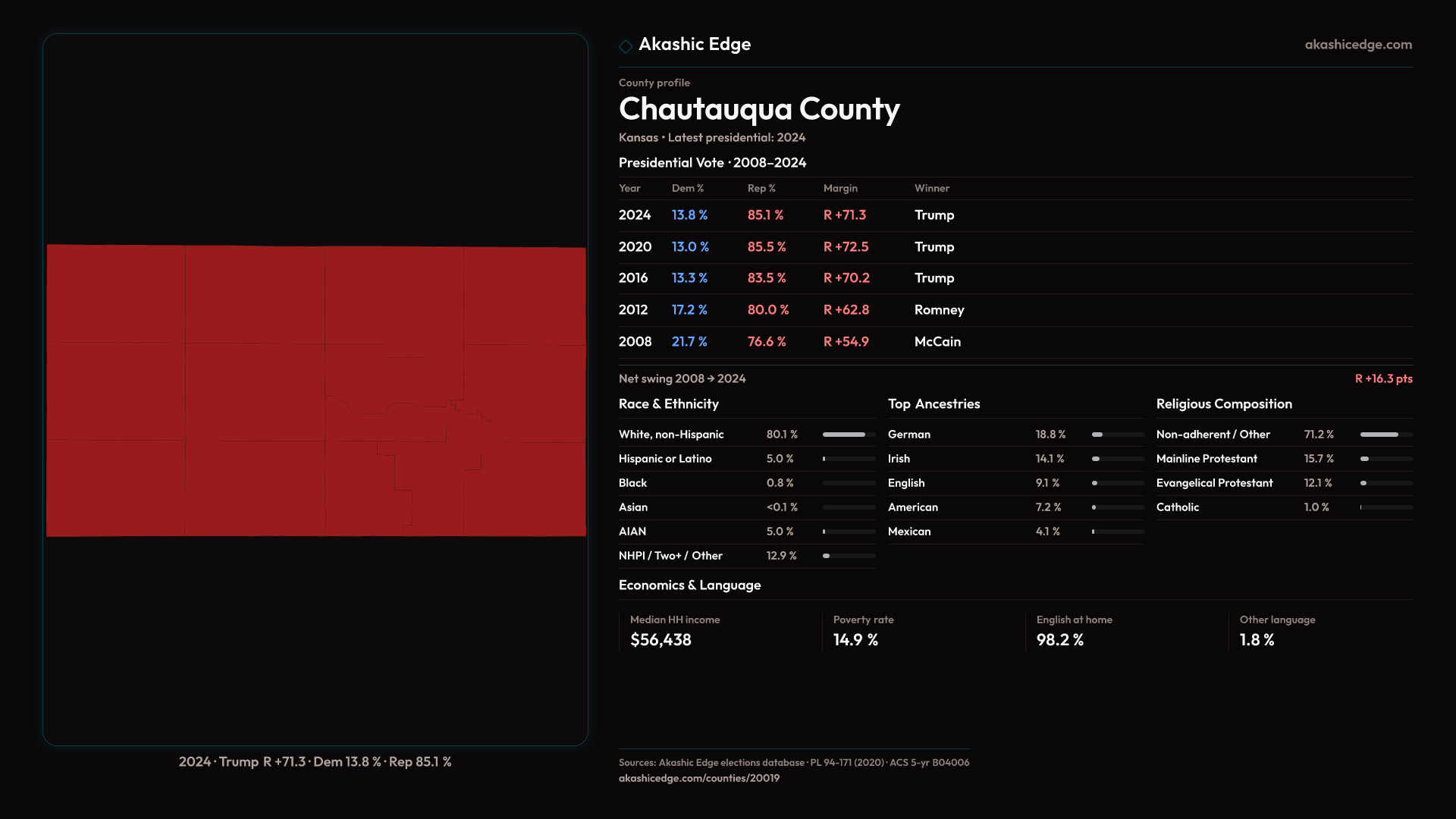Click the Chautauqua County title heading
Screen dimensions: 1456x819
pos(759,109)
